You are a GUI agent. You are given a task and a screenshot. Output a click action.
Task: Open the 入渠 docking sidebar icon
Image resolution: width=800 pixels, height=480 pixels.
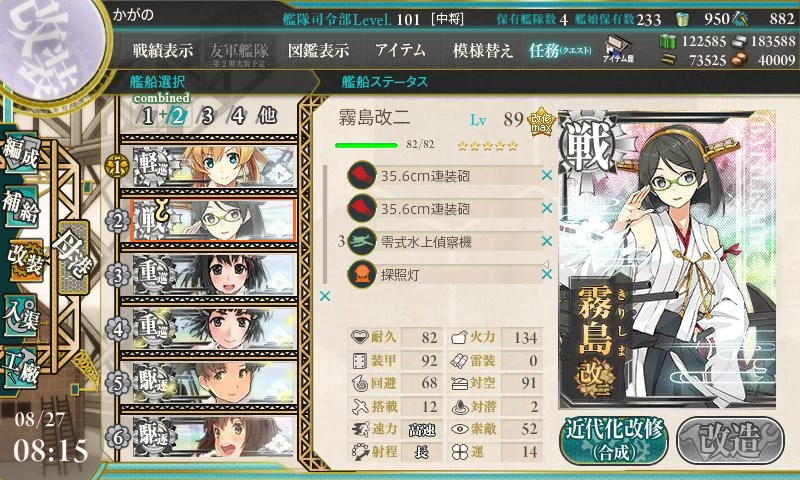pyautogui.click(x=20, y=316)
